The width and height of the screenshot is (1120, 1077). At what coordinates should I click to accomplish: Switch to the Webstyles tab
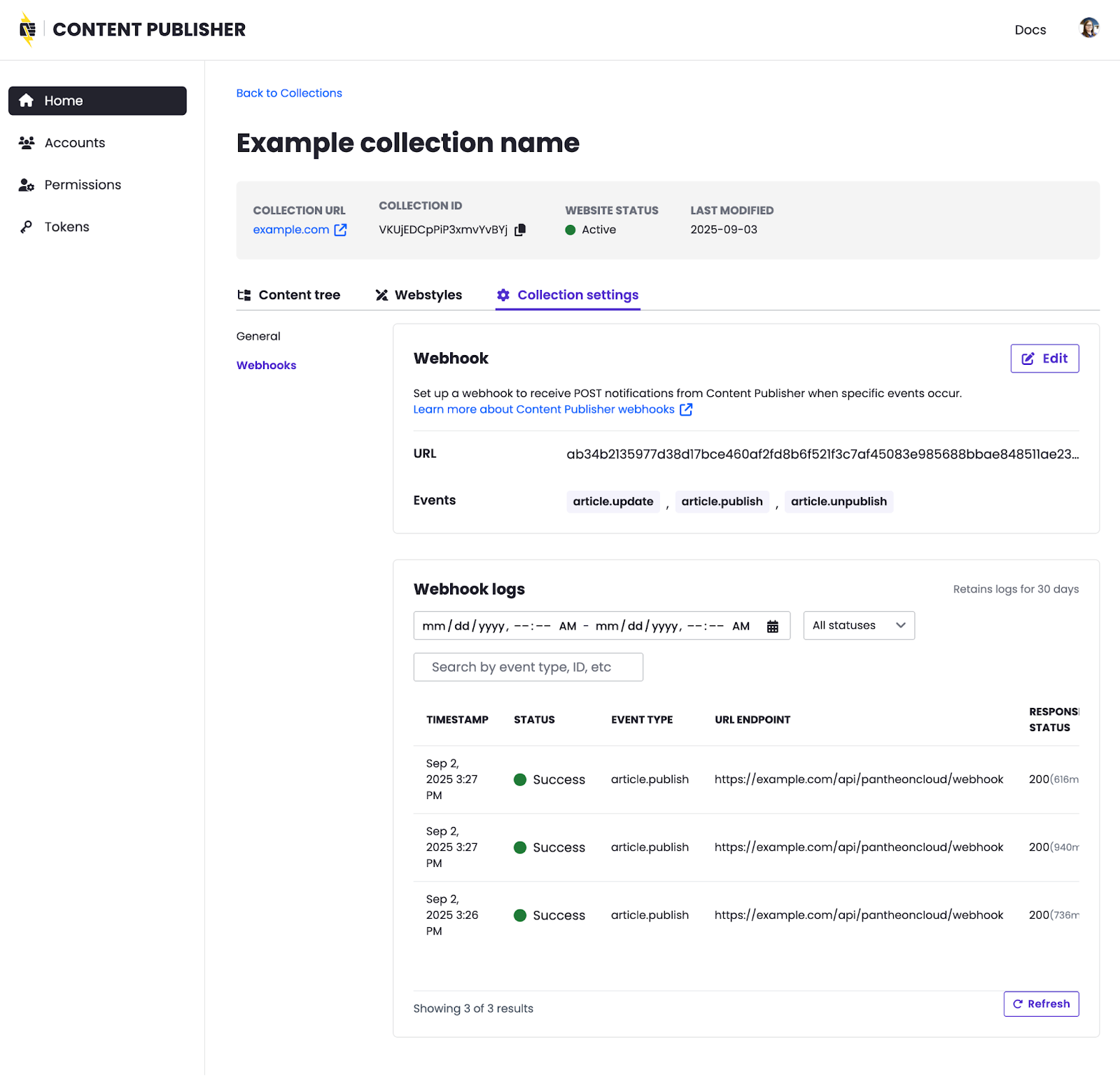click(x=419, y=295)
